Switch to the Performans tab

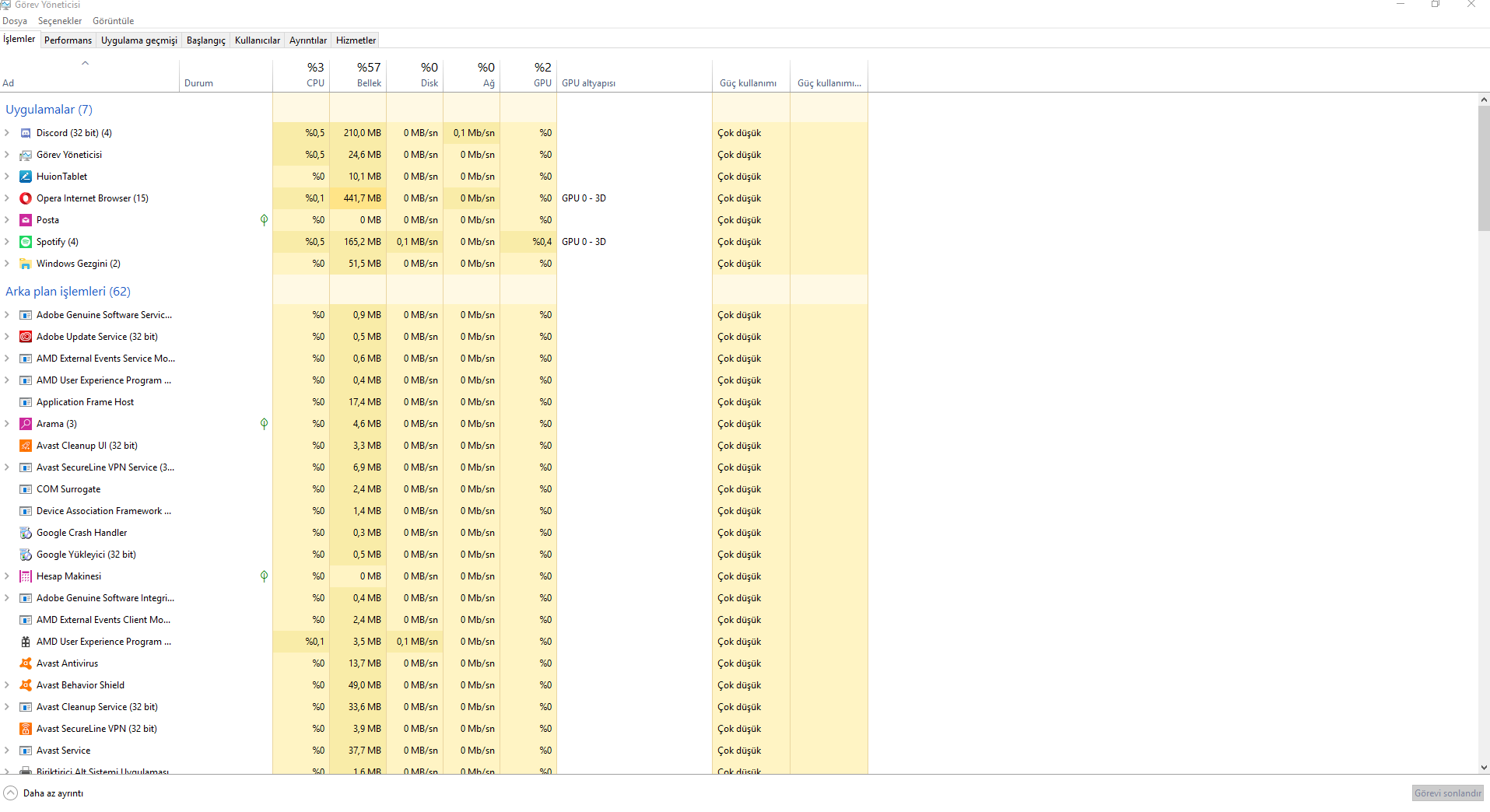pyautogui.click(x=68, y=40)
